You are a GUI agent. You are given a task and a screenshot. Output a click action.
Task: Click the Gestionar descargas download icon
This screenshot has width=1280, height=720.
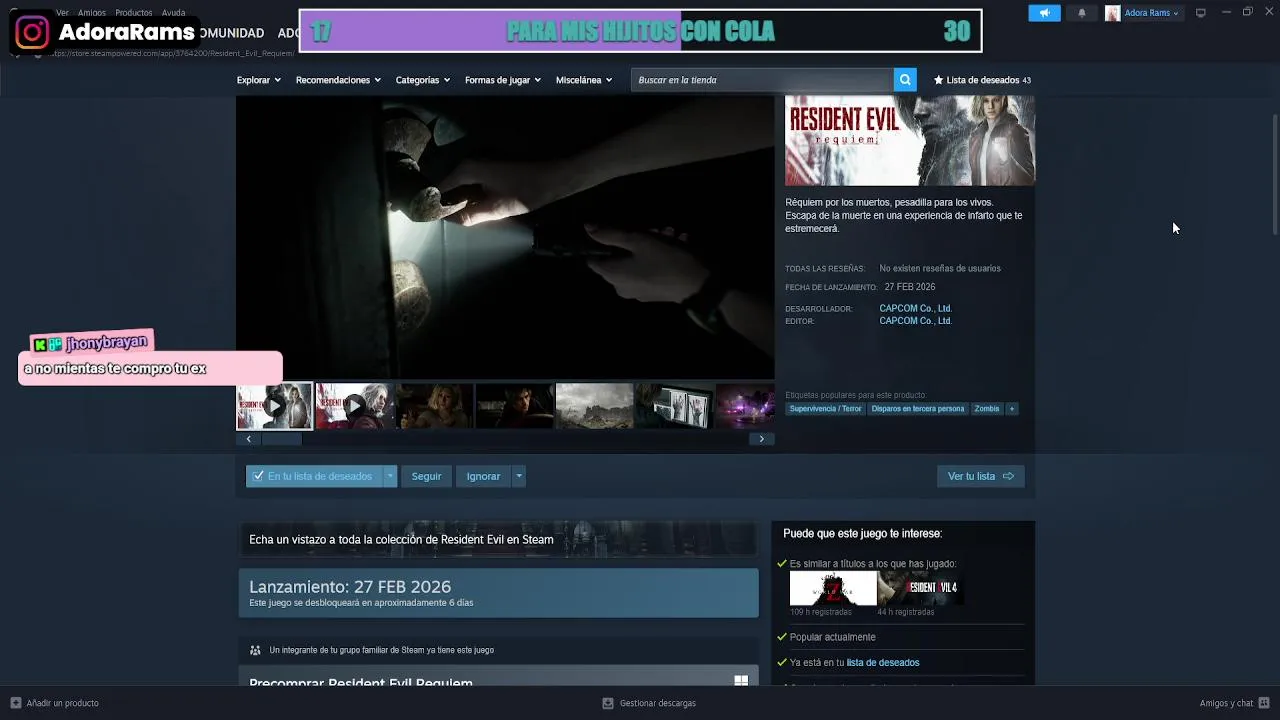point(607,703)
